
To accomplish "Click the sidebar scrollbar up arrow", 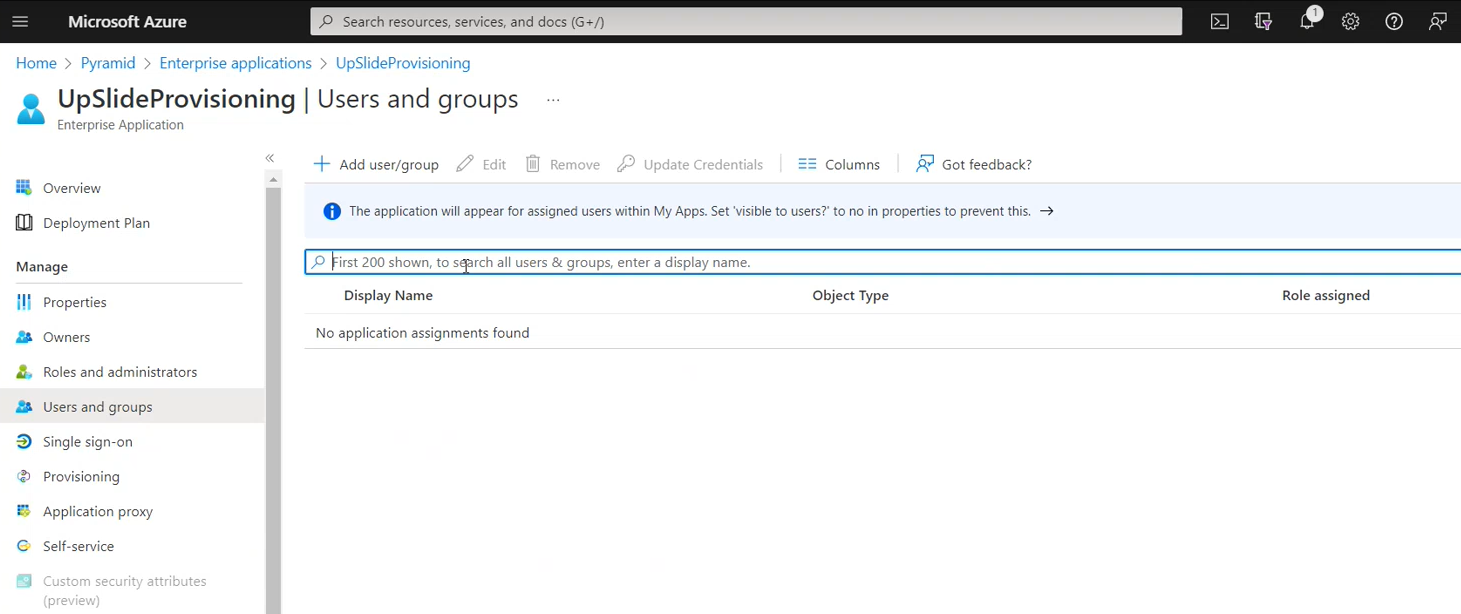I will point(273,180).
